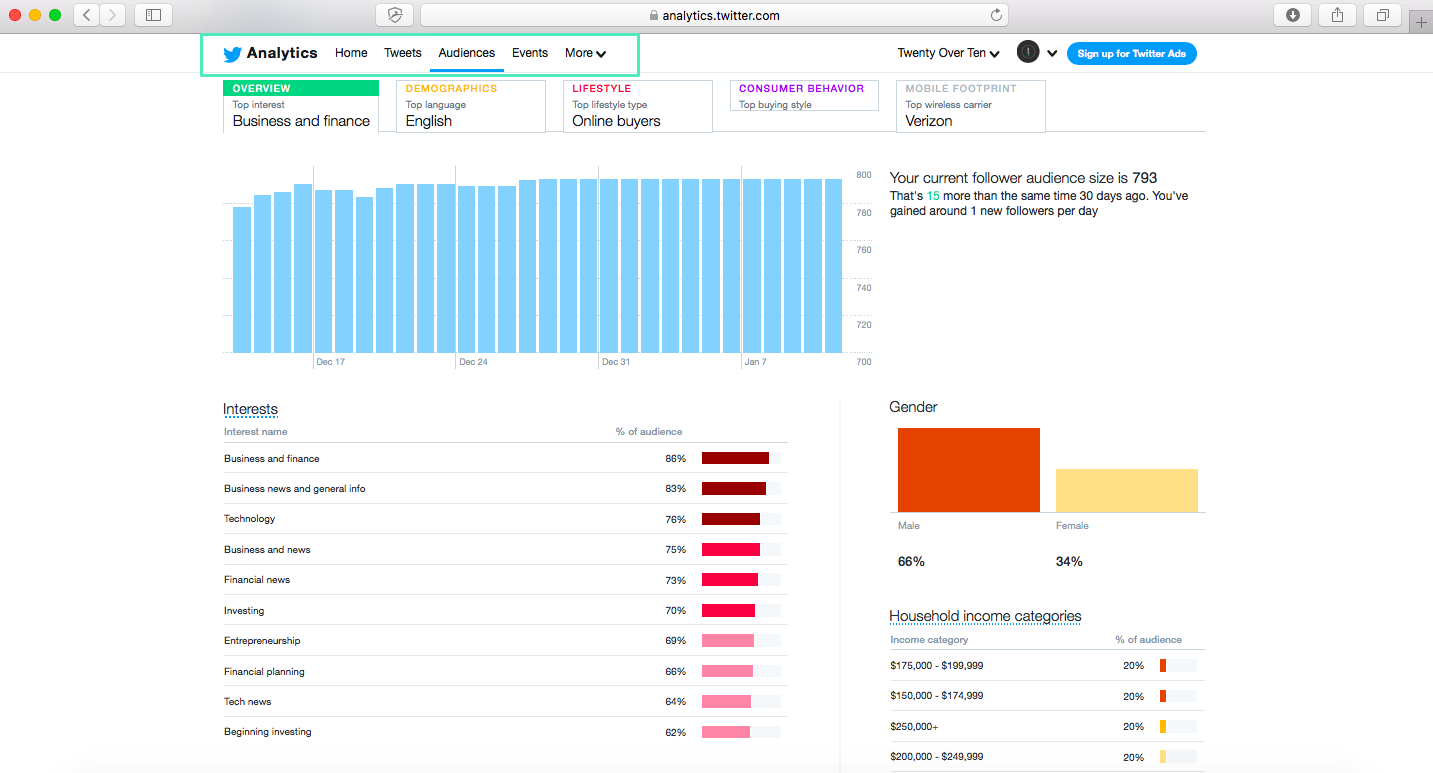Screen dimensions: 1433x773
Task: Click the privacy shield icon
Action: point(395,15)
